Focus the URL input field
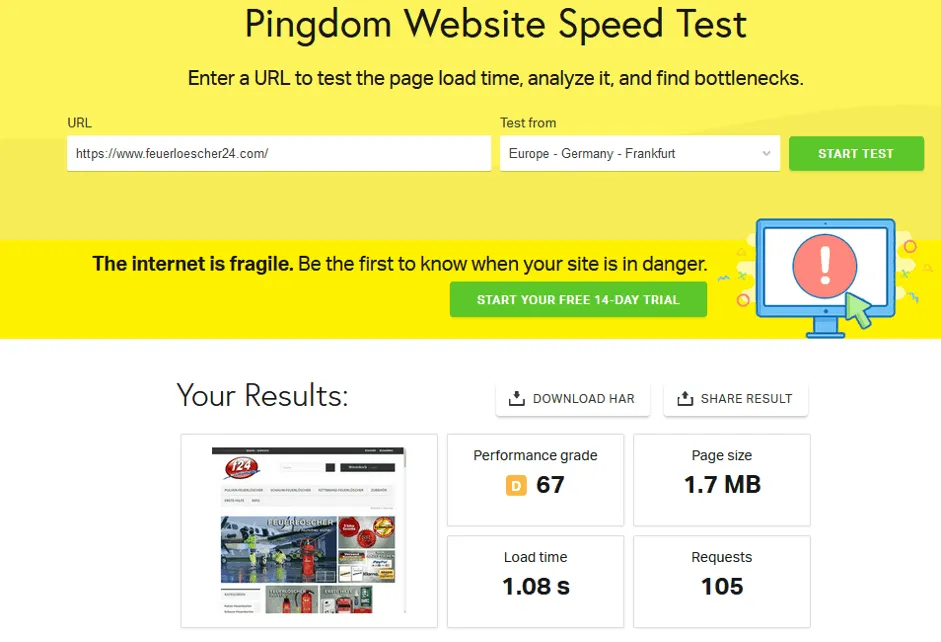 (278, 154)
